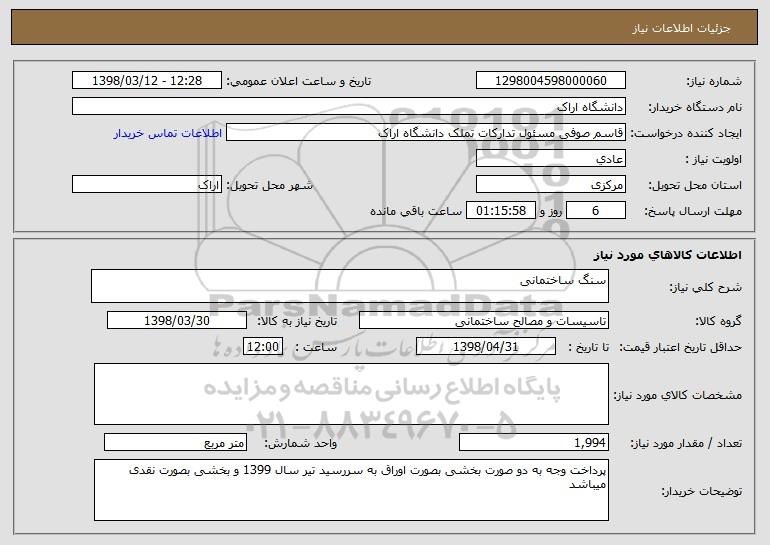This screenshot has width=770, height=545.
Task: Click the label تعداد / مقدار مورد نیاز
Action: (x=686, y=443)
